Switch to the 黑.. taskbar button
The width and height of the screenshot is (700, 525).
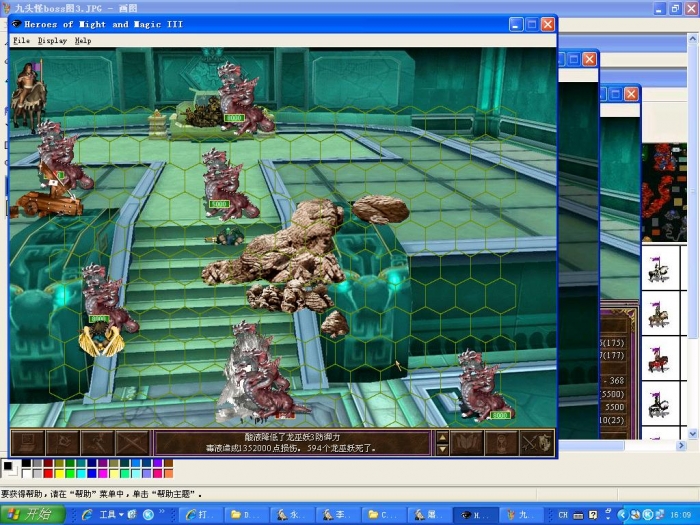click(x=428, y=515)
